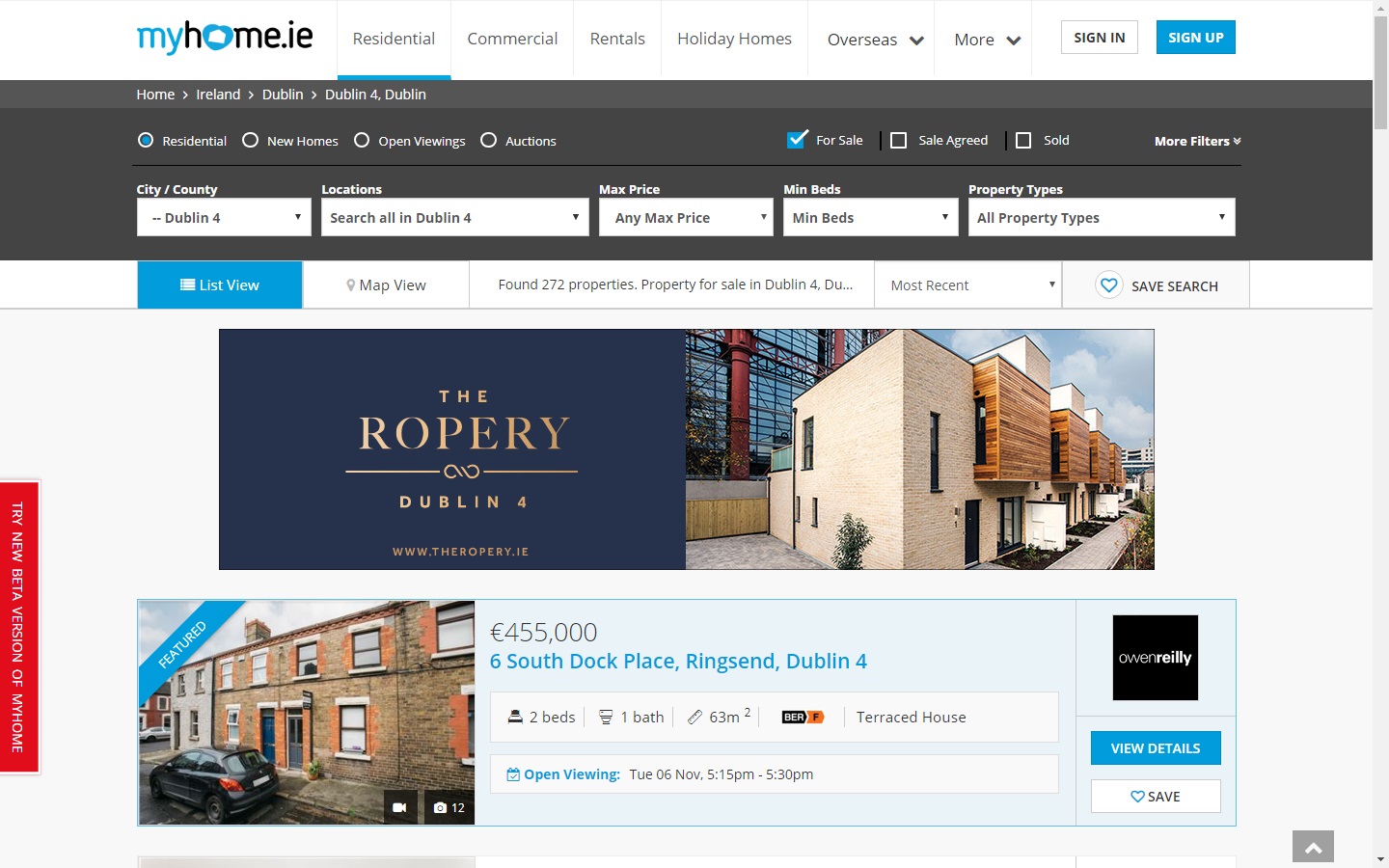Image resolution: width=1389 pixels, height=868 pixels.
Task: Open the 12 photos camera icon
Action: click(x=449, y=807)
